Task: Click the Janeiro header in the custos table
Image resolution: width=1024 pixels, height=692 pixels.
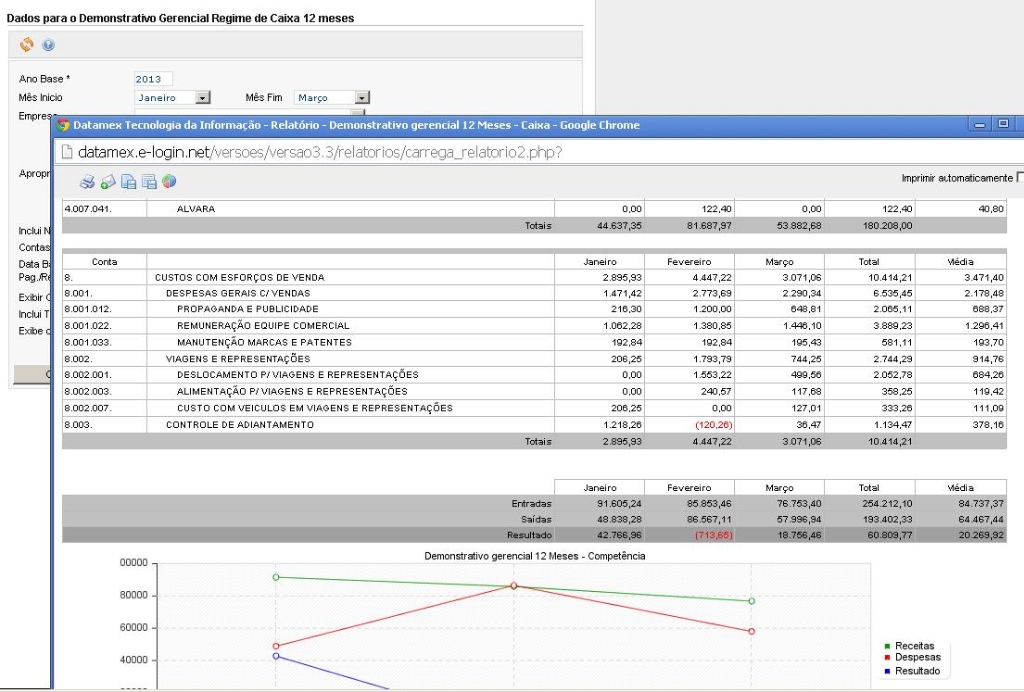Action: point(600,261)
